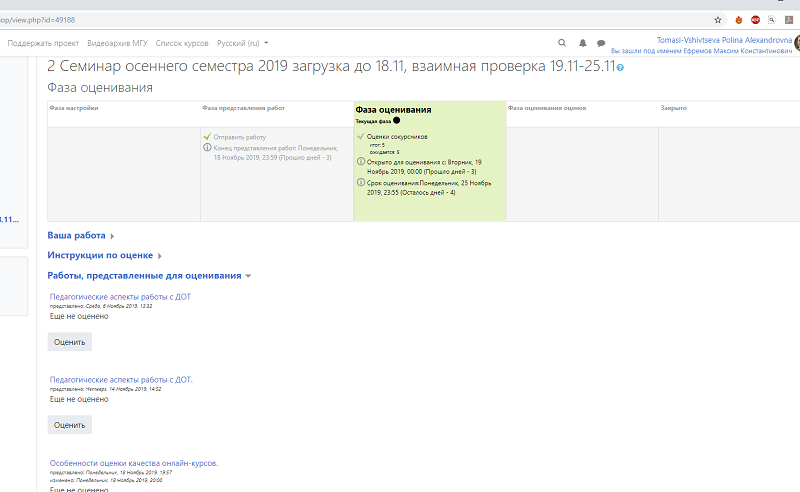This screenshot has width=800, height=492.
Task: Open 'Особенности оценки качества онлайн-курсов' submission link
Action: click(133, 463)
